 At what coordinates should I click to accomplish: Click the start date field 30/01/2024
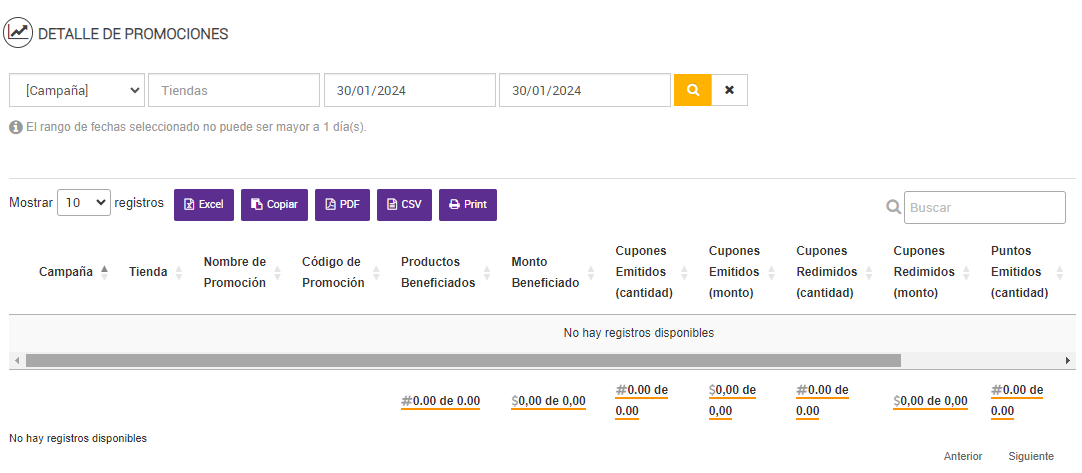click(x=410, y=90)
